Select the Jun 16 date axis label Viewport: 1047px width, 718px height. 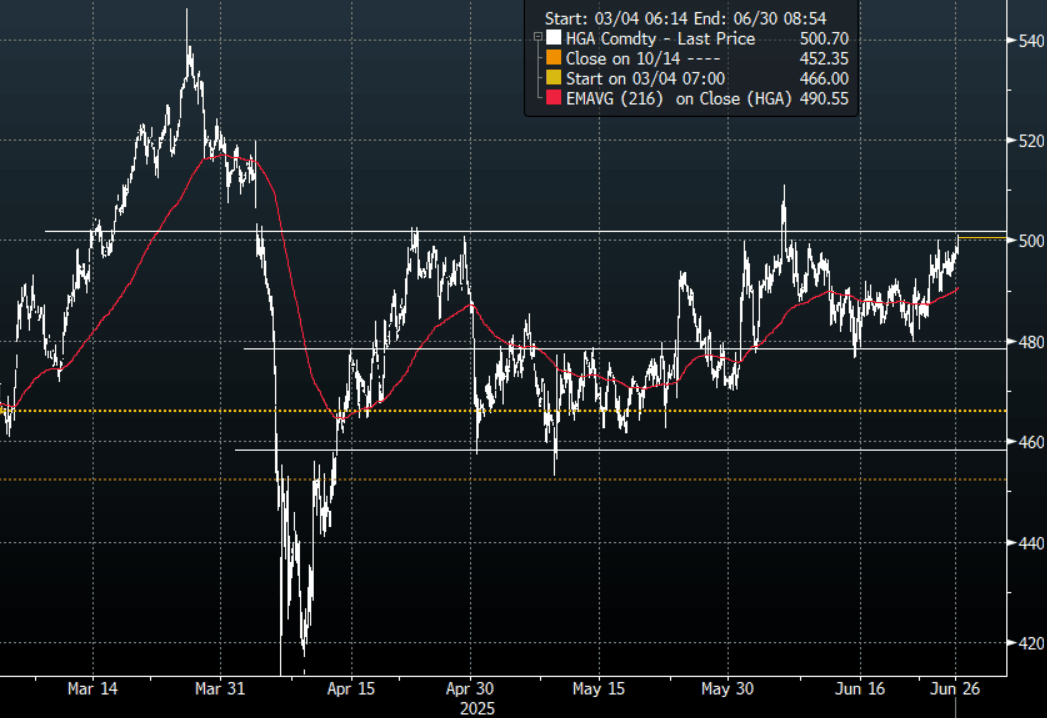859,689
